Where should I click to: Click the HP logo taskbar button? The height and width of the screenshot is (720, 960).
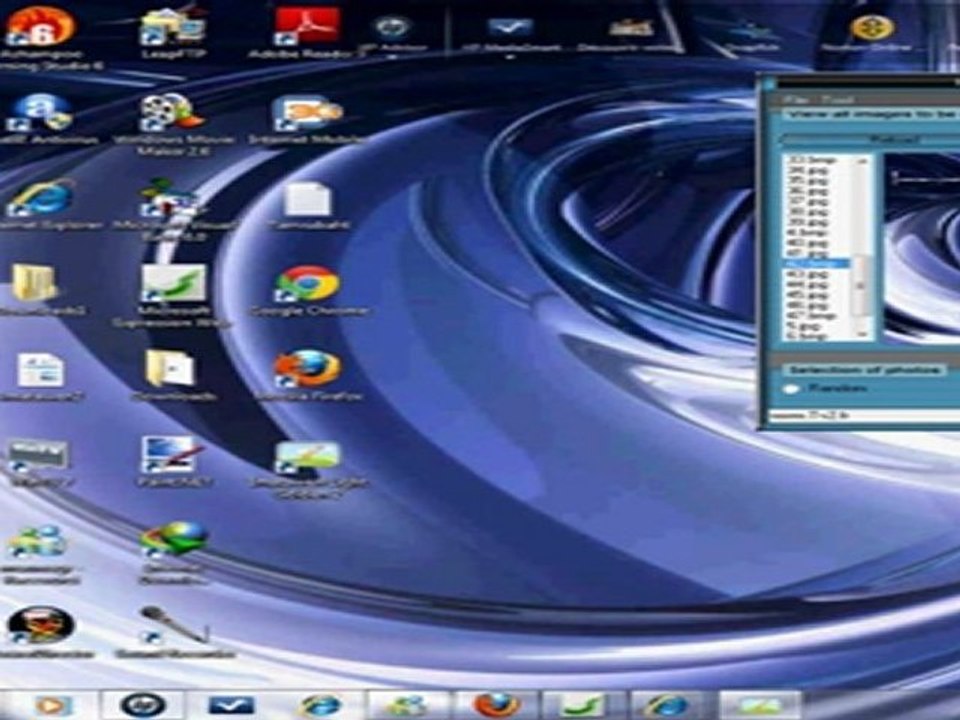tap(143, 705)
